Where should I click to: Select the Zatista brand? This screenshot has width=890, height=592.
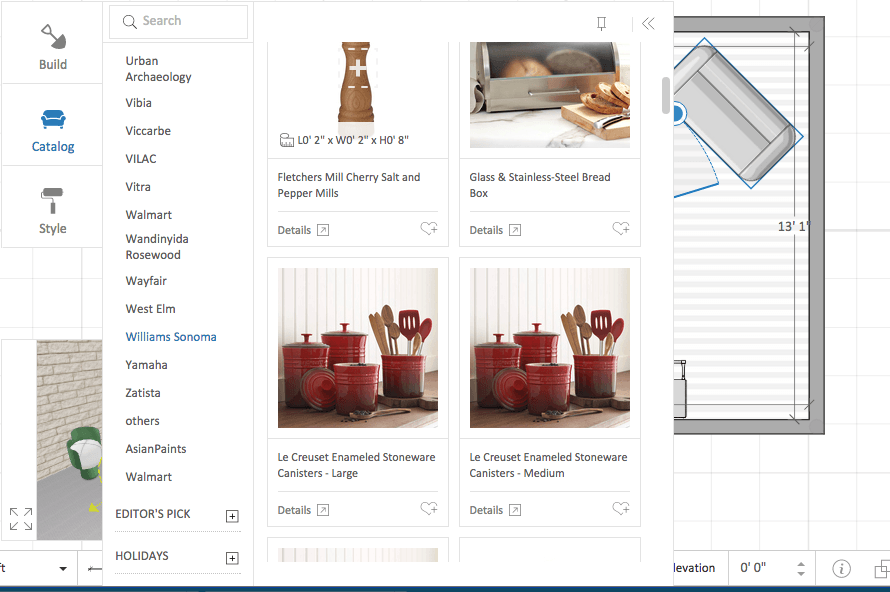(143, 393)
